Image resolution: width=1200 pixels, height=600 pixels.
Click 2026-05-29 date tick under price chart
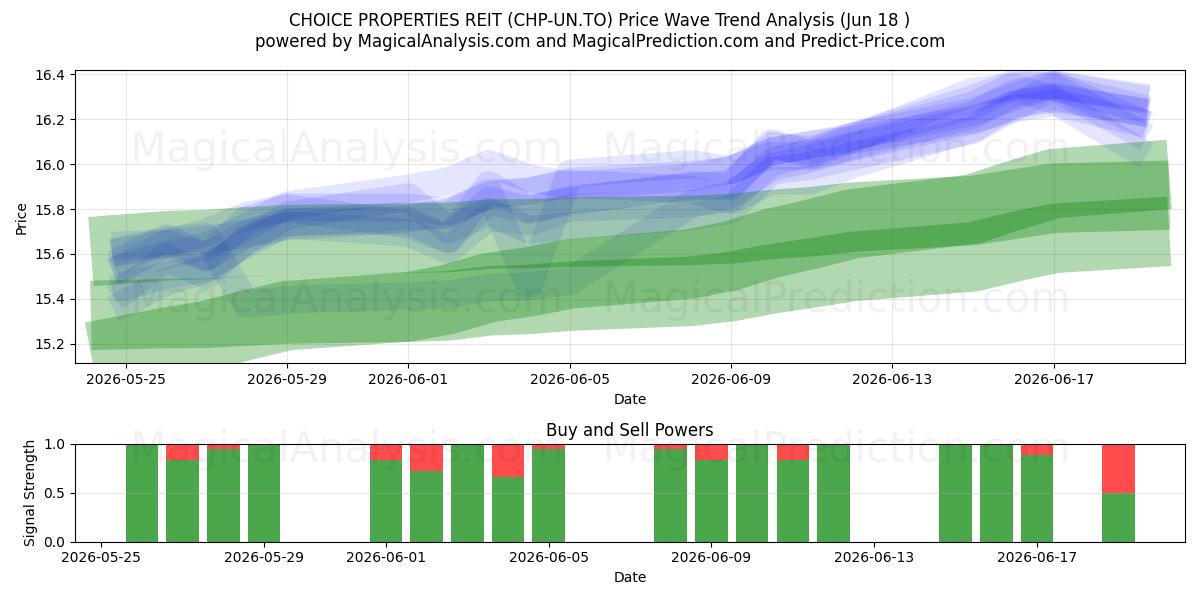pos(287,379)
